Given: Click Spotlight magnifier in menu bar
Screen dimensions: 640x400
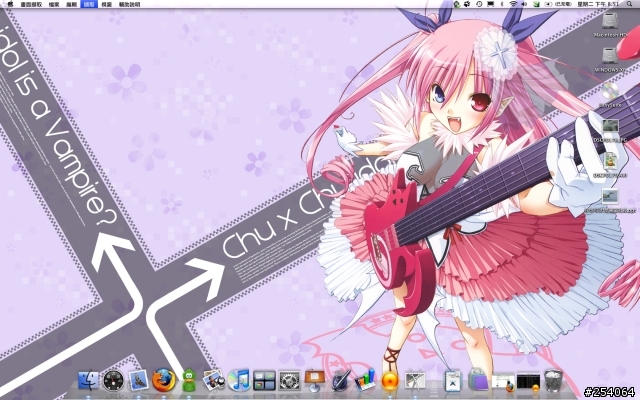Looking at the screenshot, I should [630, 4].
